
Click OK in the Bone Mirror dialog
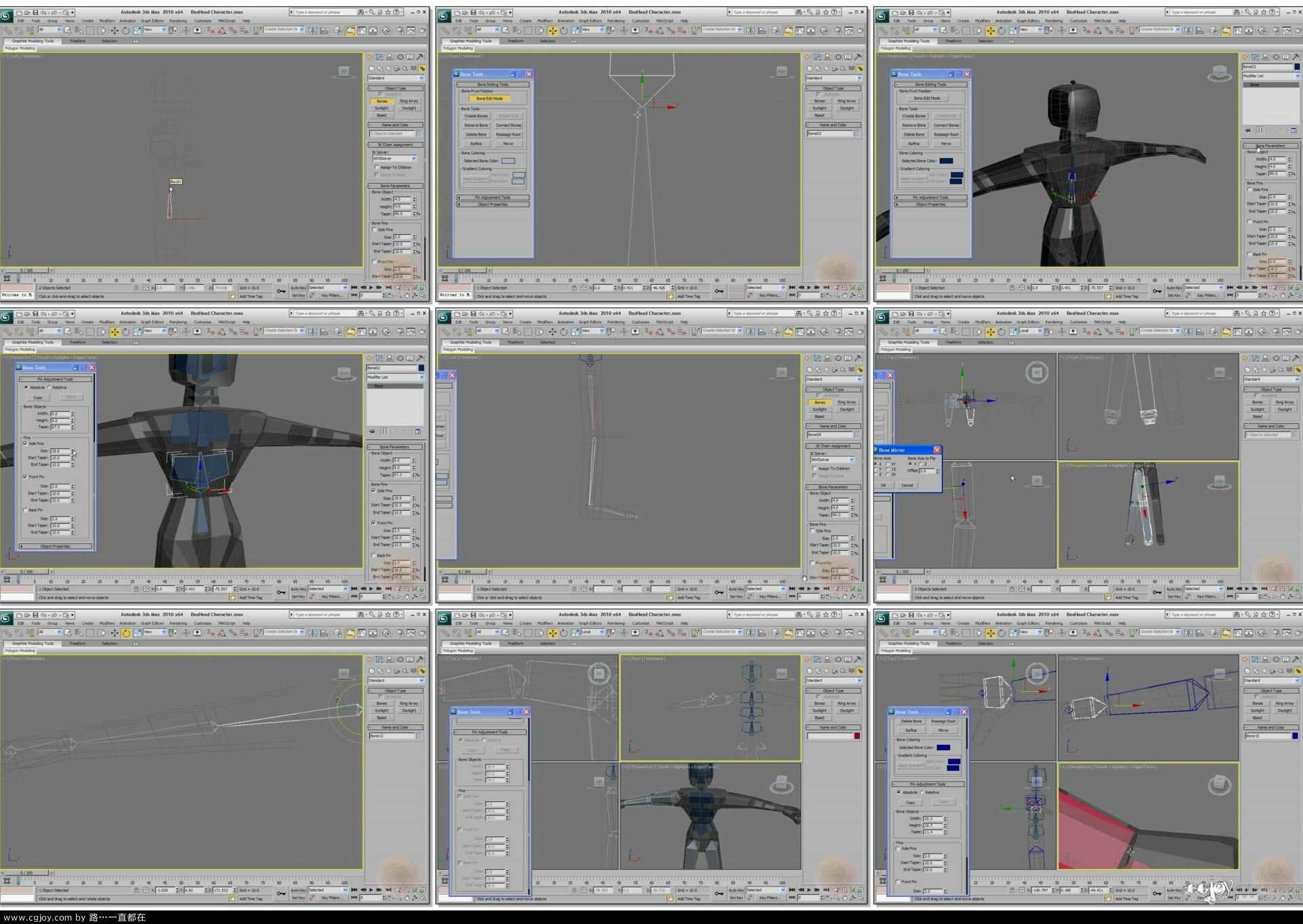pyautogui.click(x=884, y=485)
